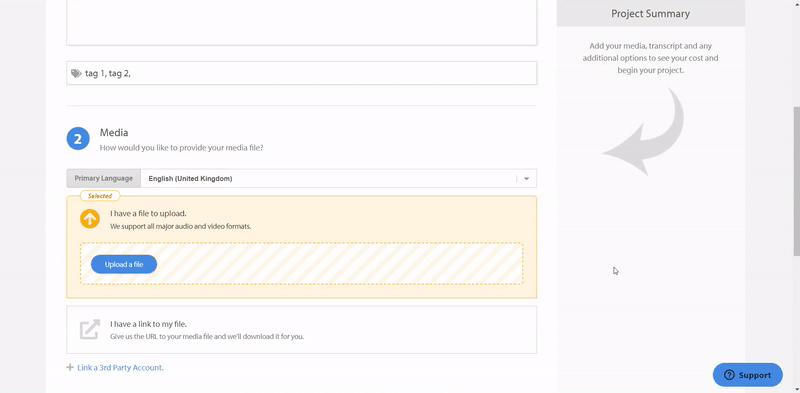The image size is (800, 393).
Task: Open the Support chat button
Action: (x=747, y=375)
